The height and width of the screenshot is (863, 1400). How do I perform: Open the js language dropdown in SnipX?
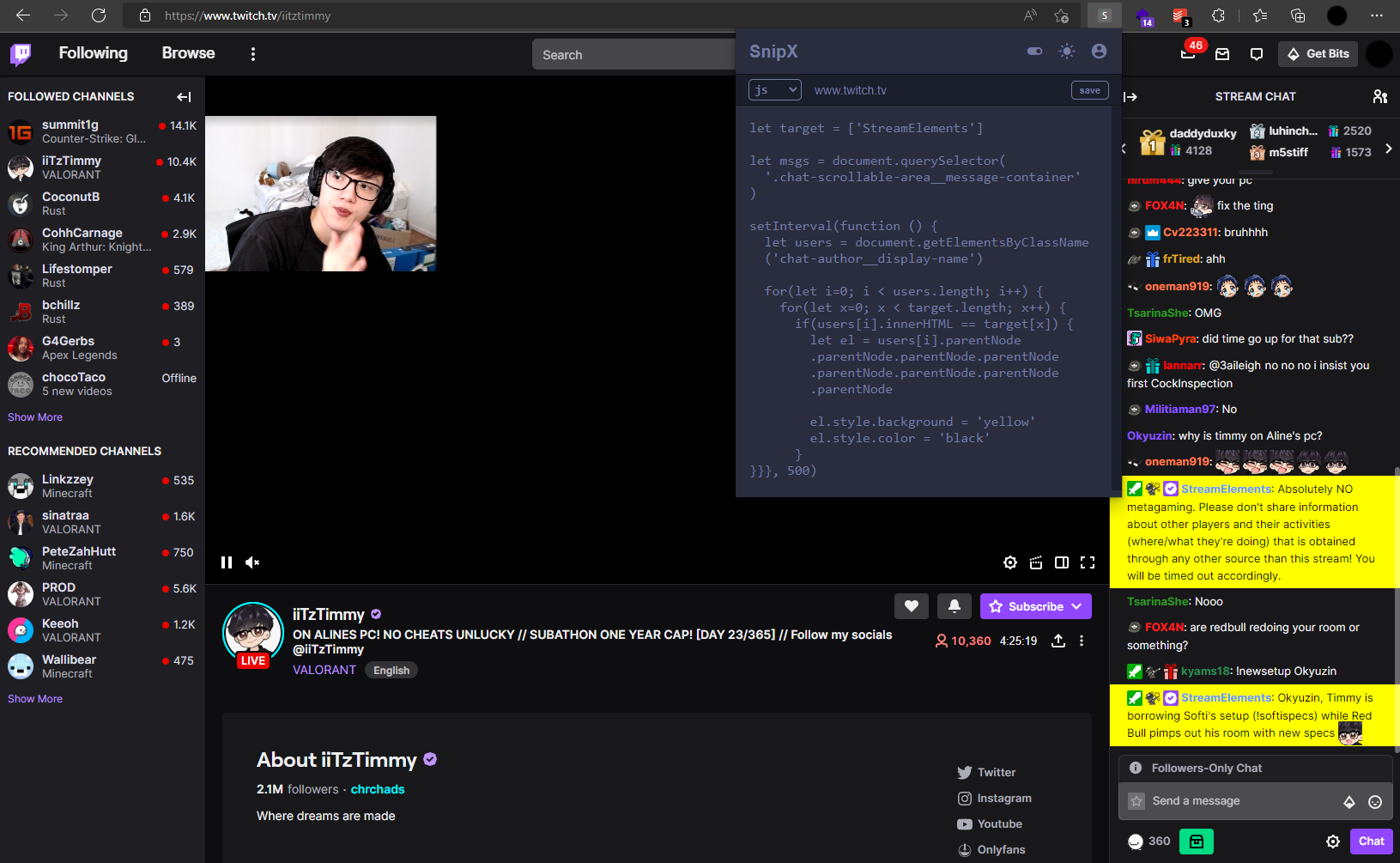[x=775, y=90]
